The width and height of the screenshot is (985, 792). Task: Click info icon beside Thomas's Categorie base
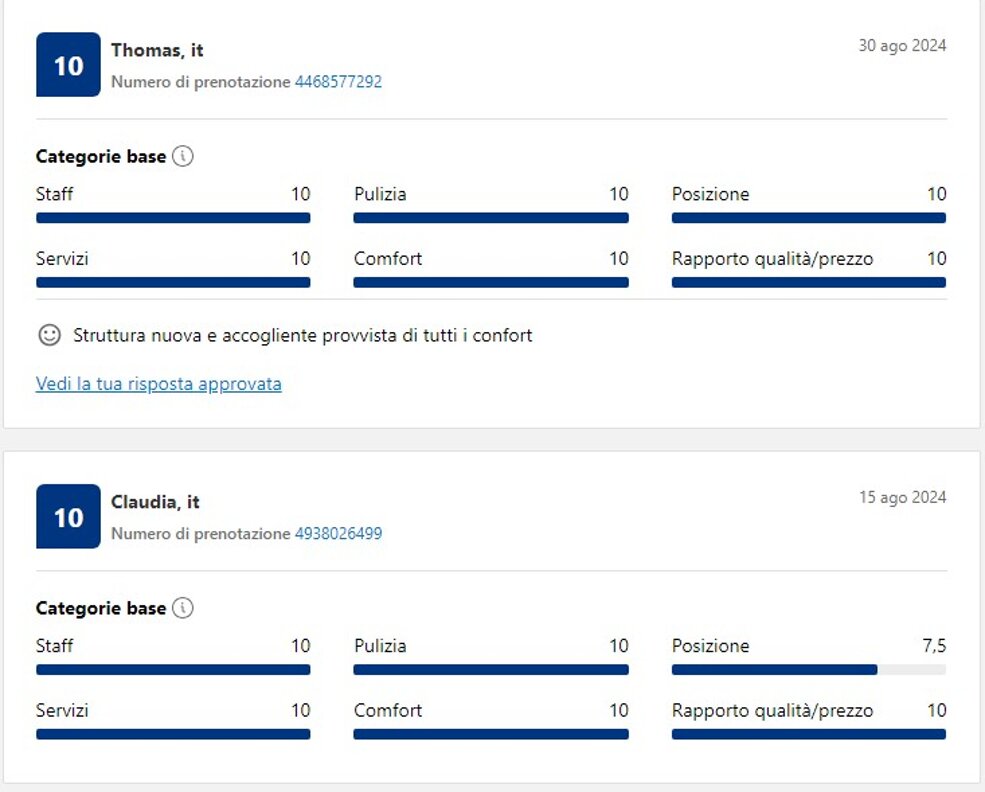coord(182,156)
